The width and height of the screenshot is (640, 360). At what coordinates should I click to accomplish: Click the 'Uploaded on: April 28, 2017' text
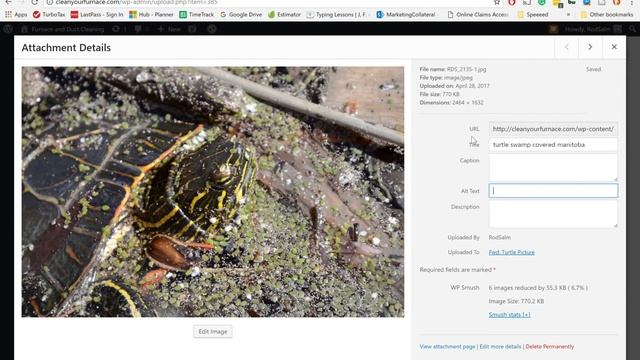[454, 86]
